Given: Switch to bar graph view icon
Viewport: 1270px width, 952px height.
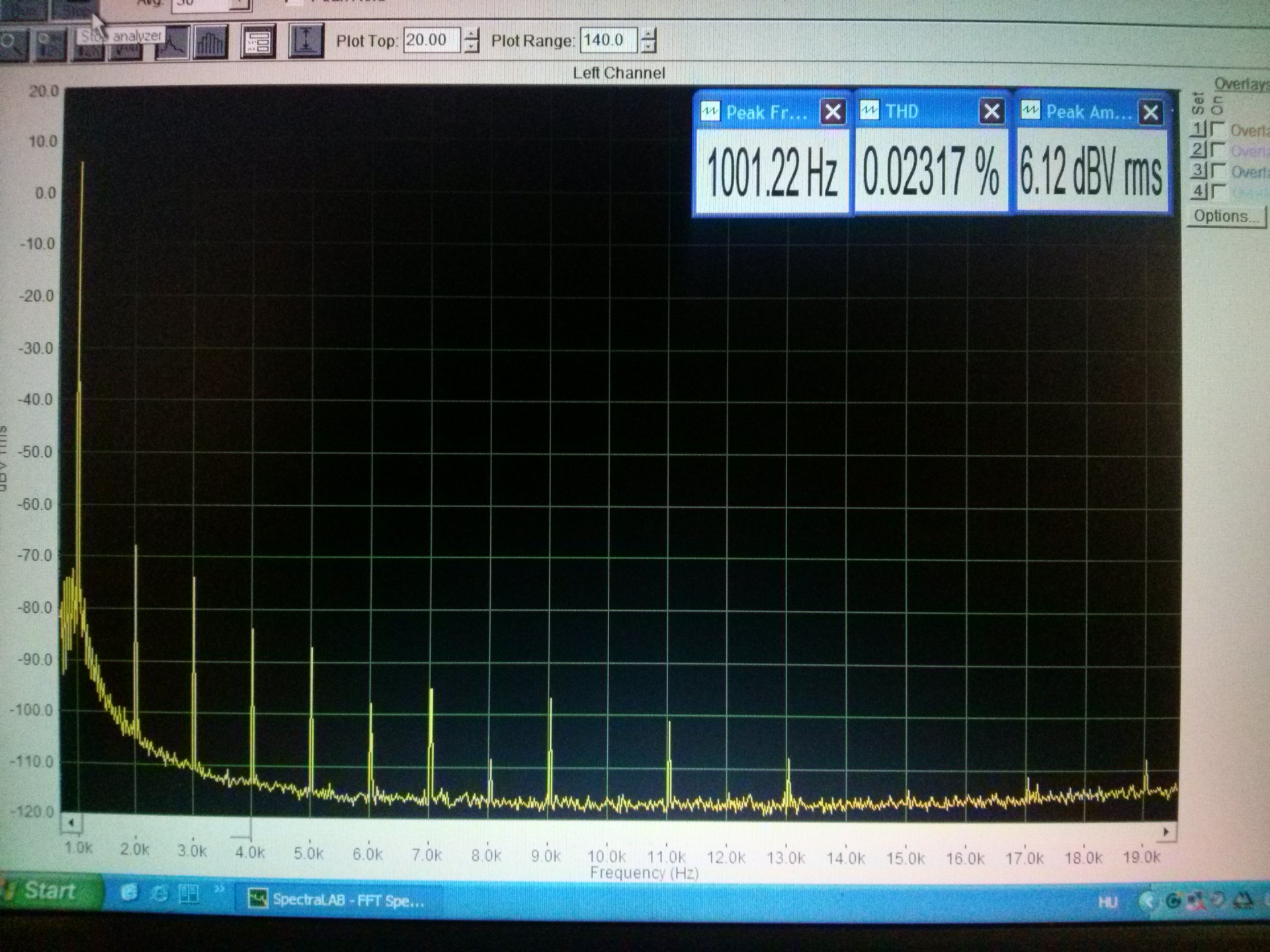Looking at the screenshot, I should pyautogui.click(x=210, y=43).
